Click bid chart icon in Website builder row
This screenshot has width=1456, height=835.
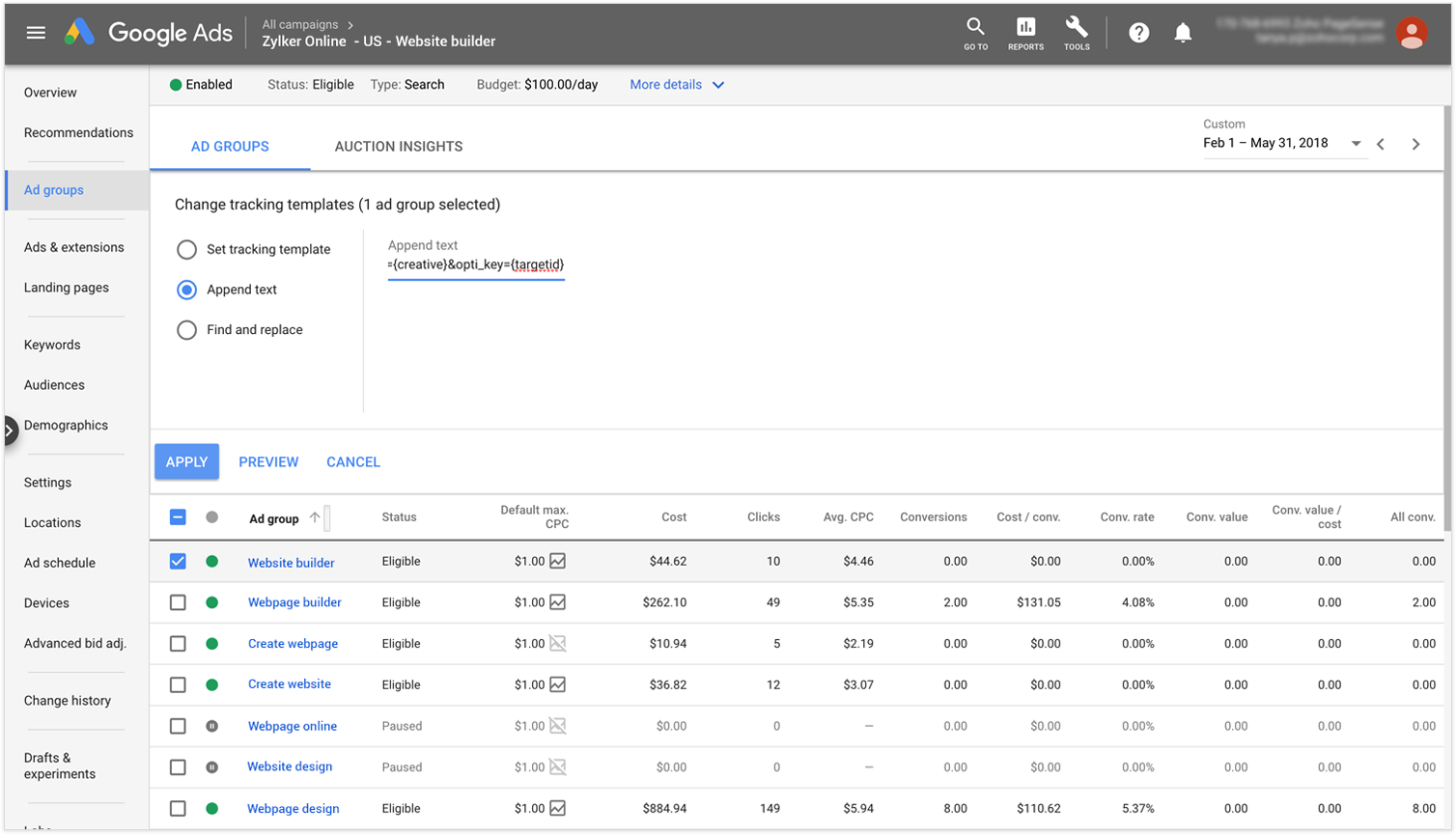(x=558, y=561)
